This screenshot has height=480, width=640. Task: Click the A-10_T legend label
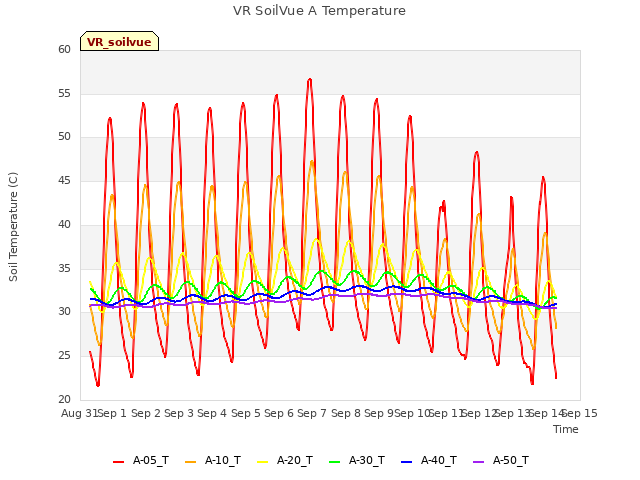click(222, 460)
